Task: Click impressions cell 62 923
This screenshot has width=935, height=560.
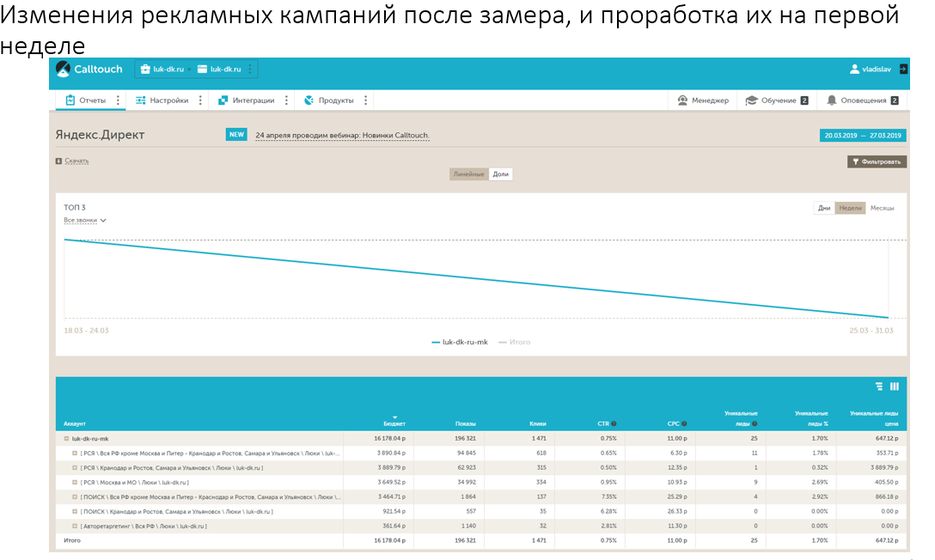Action: 466,468
